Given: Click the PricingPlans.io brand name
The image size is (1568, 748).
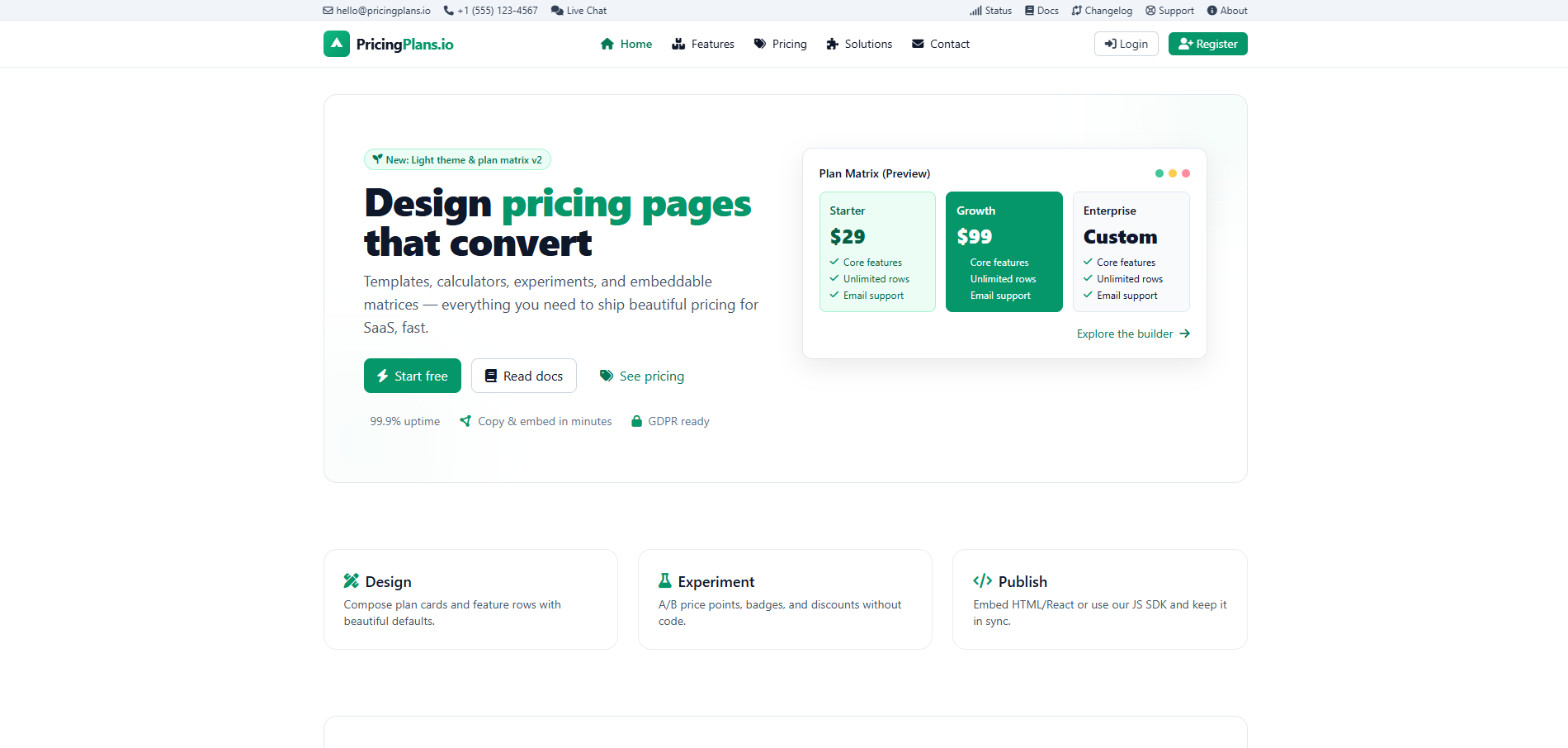Looking at the screenshot, I should click(405, 44).
